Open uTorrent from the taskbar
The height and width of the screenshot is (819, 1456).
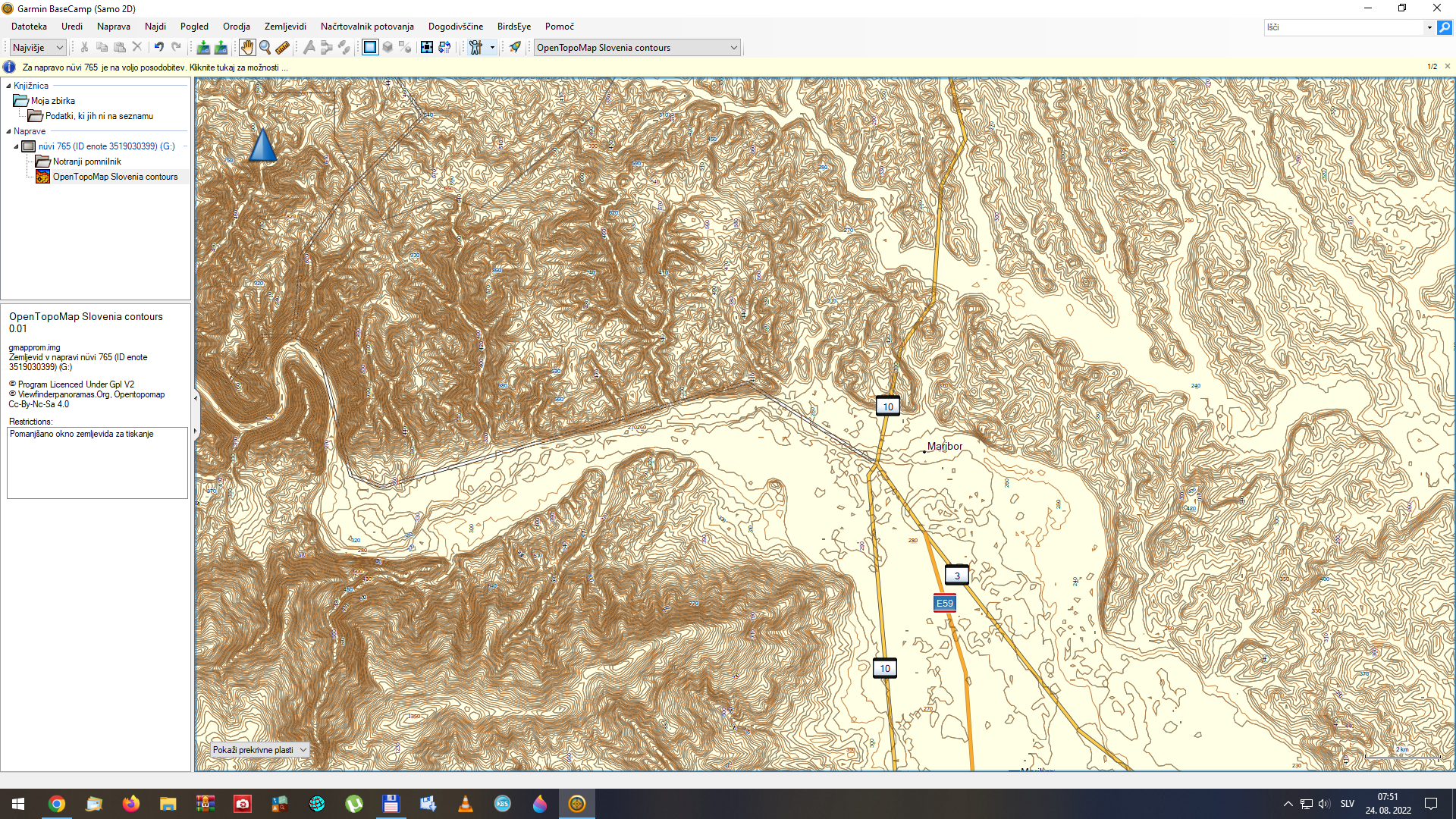coord(353,804)
